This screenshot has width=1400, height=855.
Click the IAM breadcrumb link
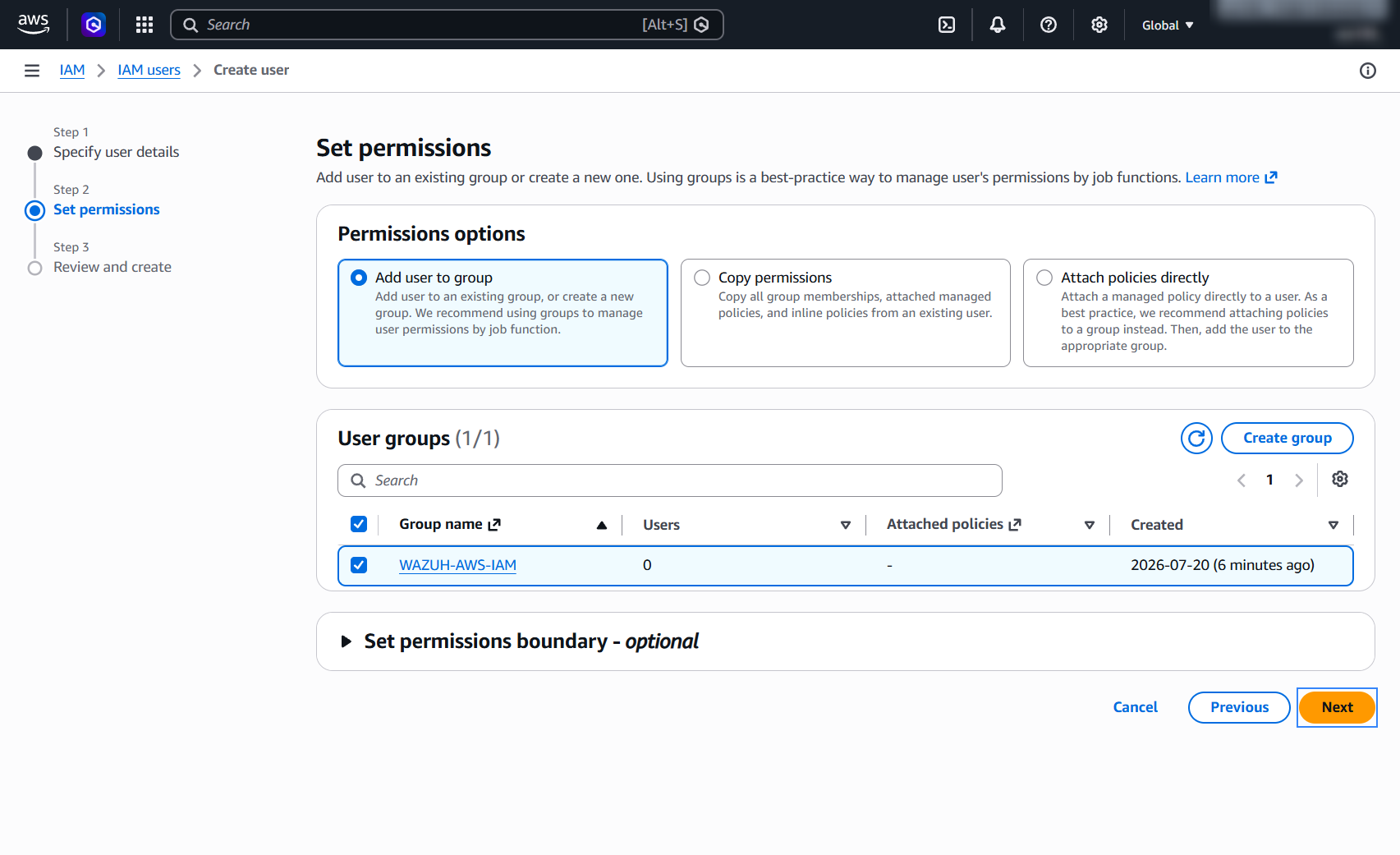pyautogui.click(x=72, y=71)
